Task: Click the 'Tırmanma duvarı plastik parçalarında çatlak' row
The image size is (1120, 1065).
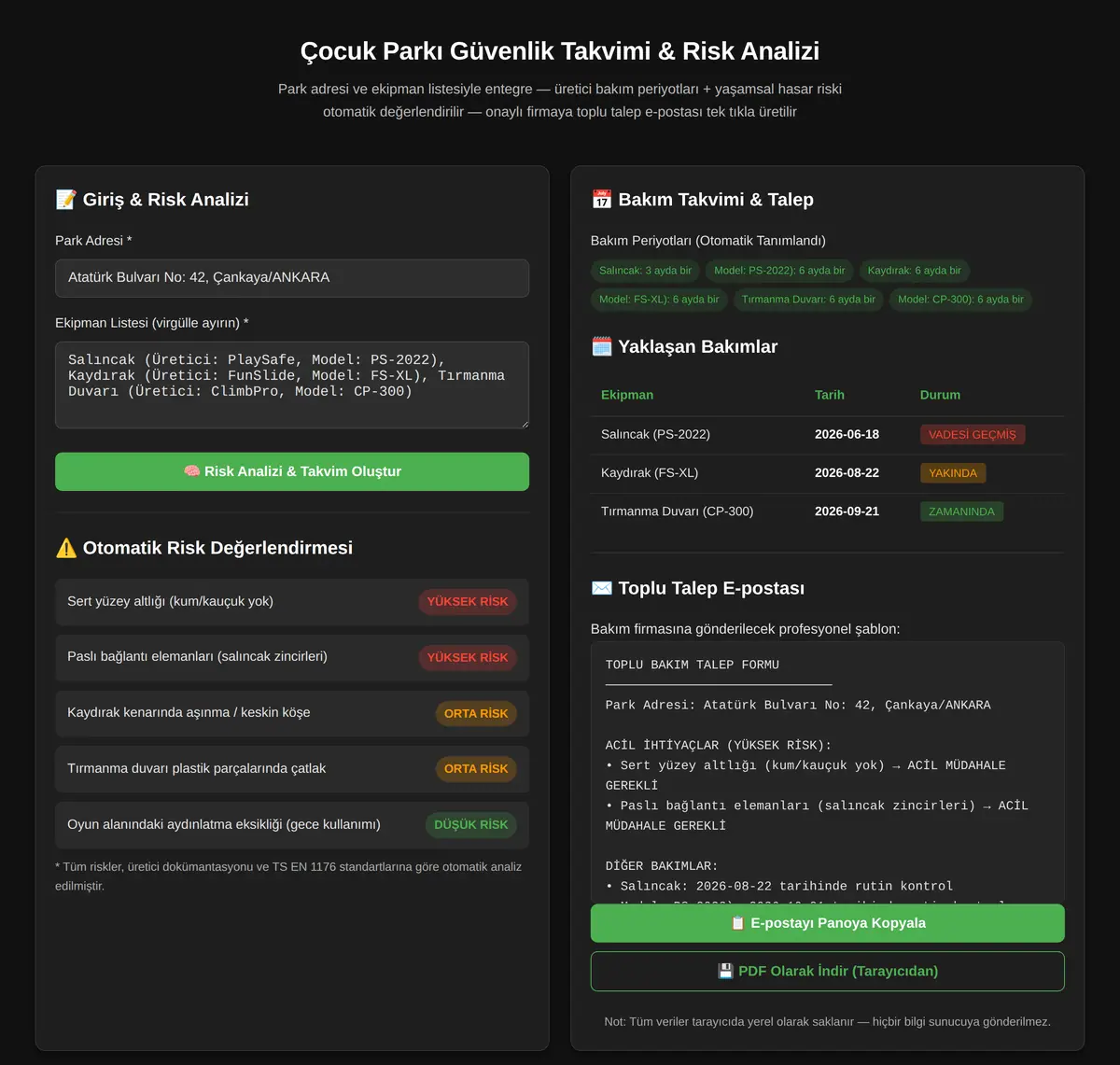Action: 292,769
